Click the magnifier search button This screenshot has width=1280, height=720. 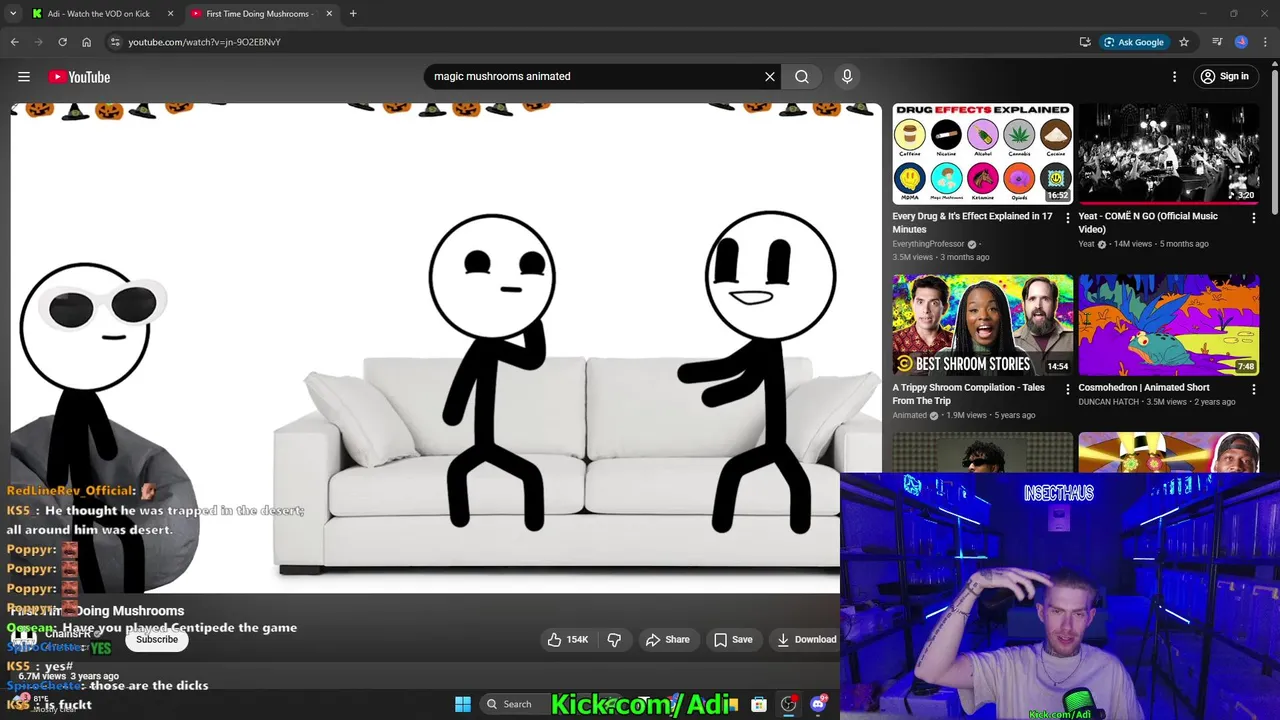pos(802,76)
